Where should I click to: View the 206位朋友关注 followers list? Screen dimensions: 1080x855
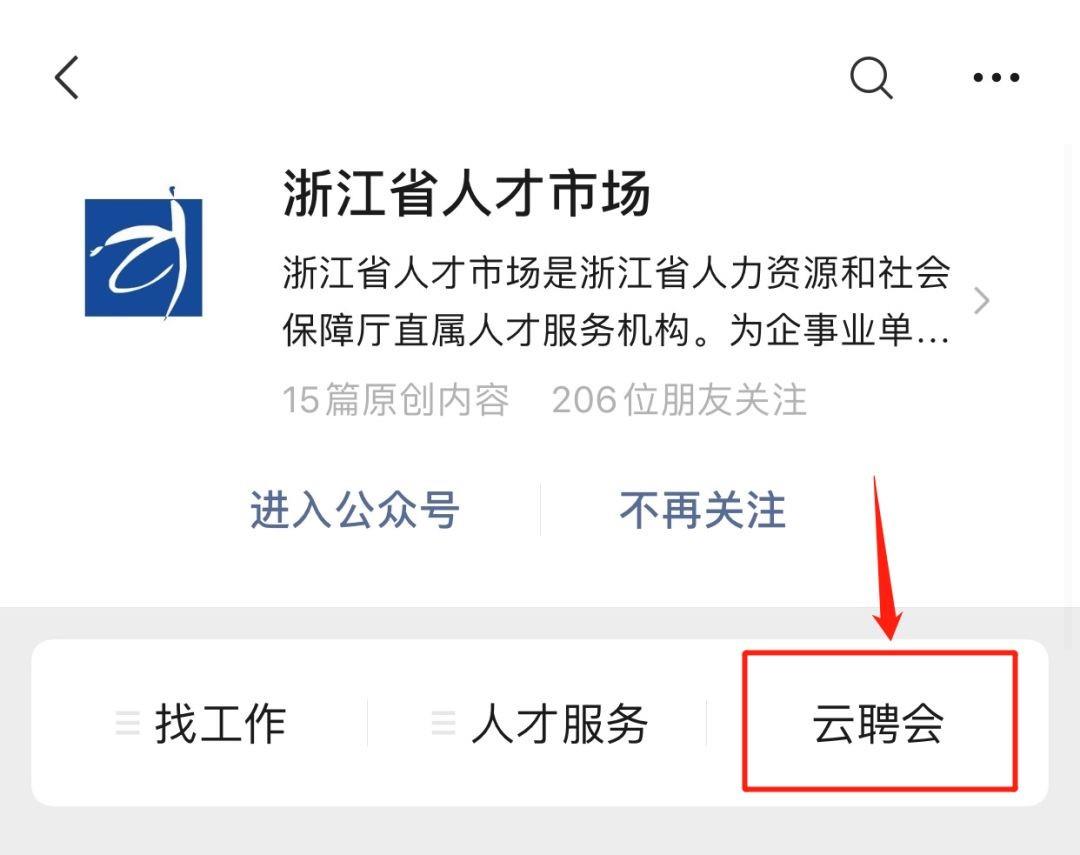pos(679,400)
